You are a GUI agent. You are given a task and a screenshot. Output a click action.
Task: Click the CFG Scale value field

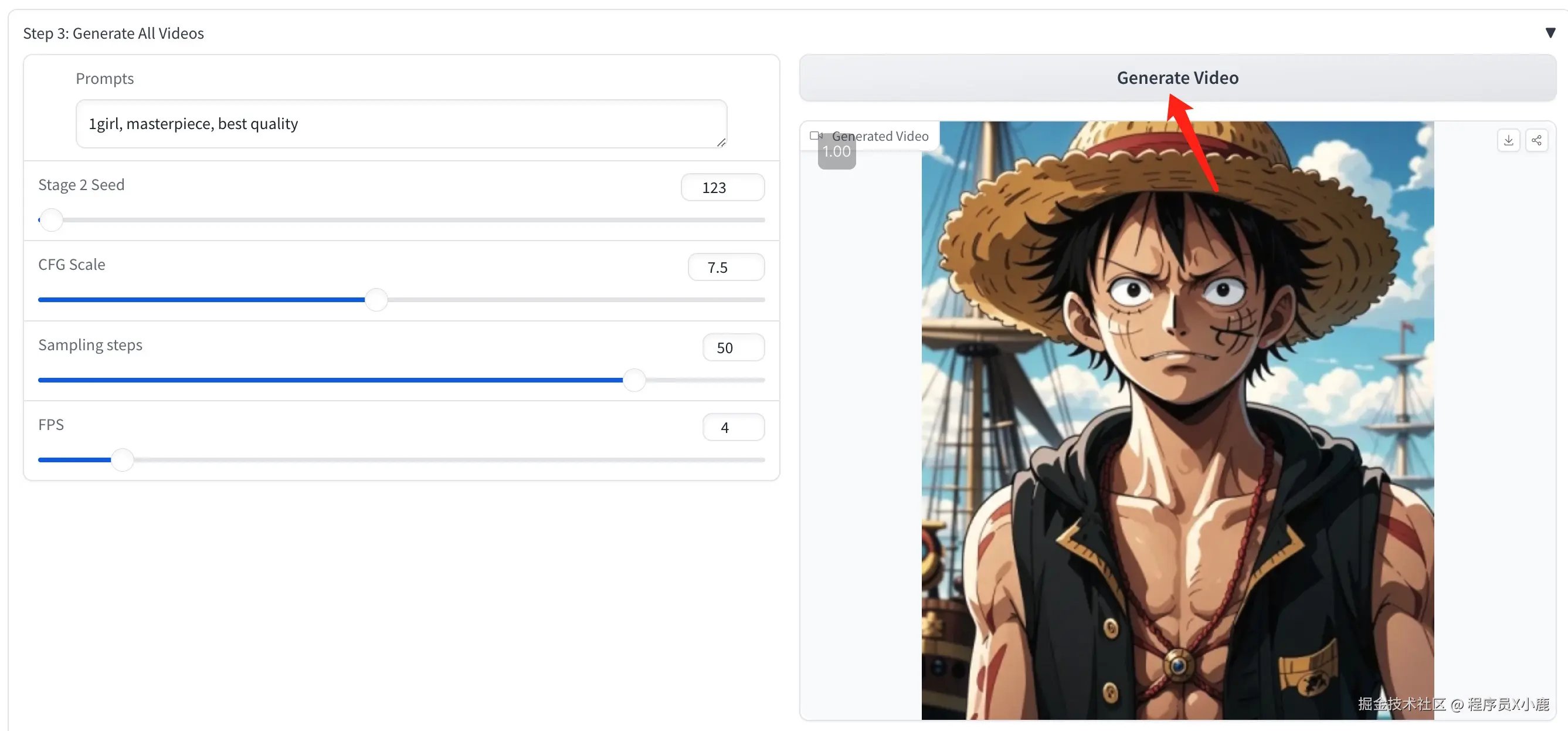pos(725,268)
